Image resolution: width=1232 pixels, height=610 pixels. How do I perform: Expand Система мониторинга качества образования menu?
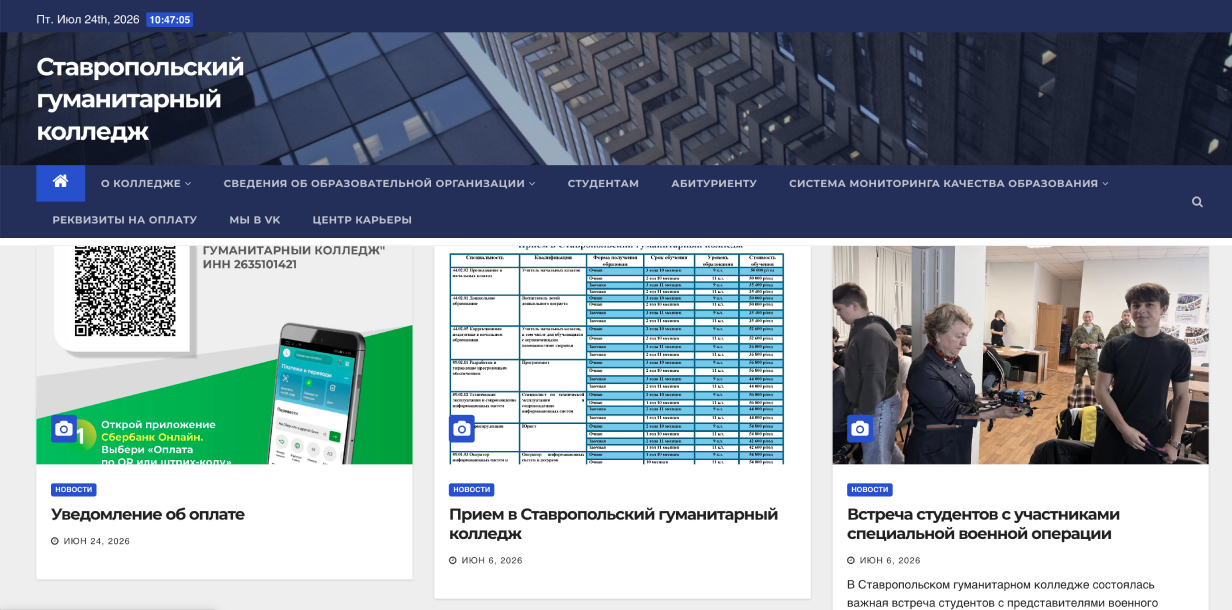(x=949, y=183)
